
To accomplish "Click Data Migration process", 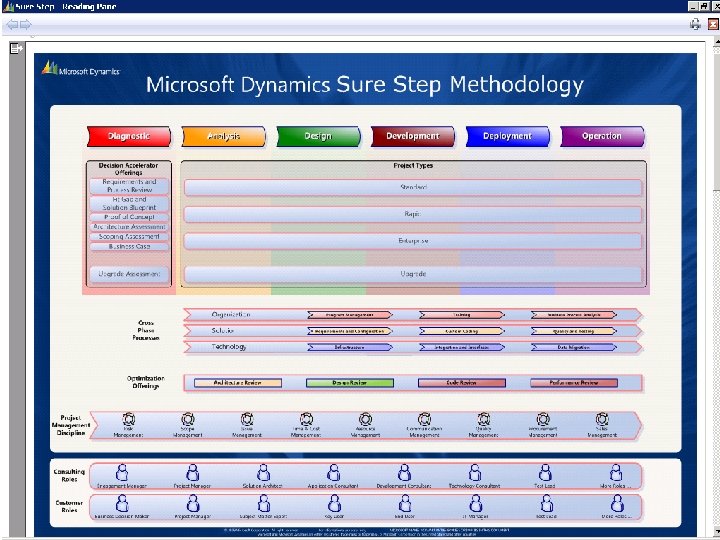I will [x=574, y=348].
